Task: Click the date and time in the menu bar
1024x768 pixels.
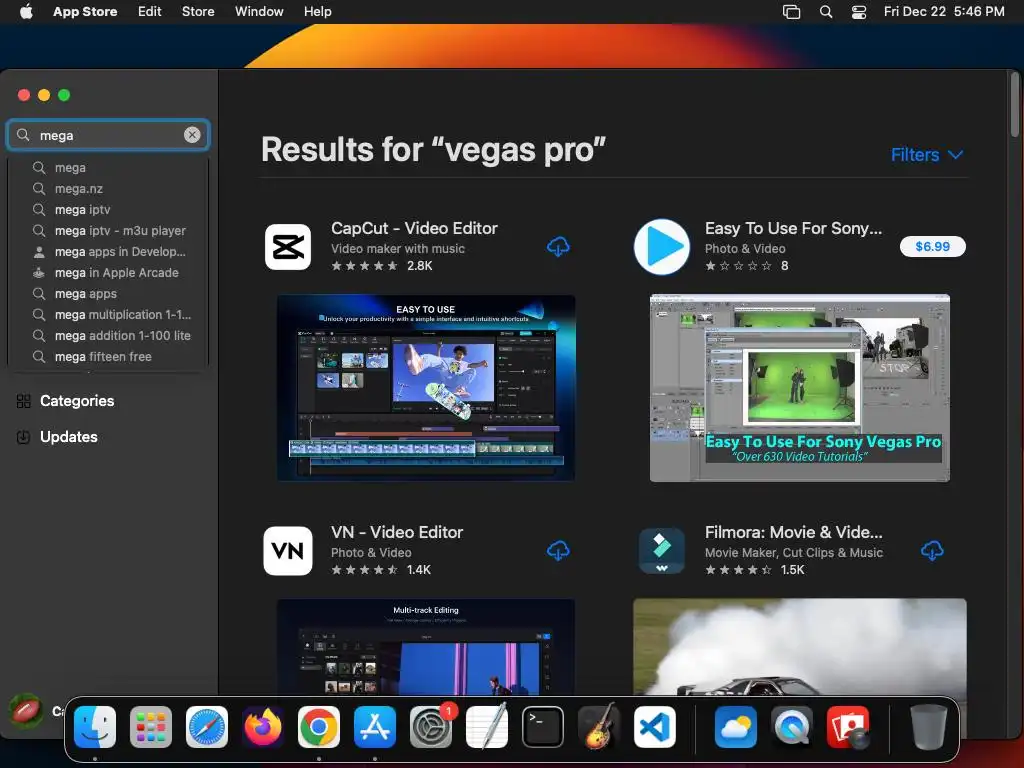Action: click(944, 11)
